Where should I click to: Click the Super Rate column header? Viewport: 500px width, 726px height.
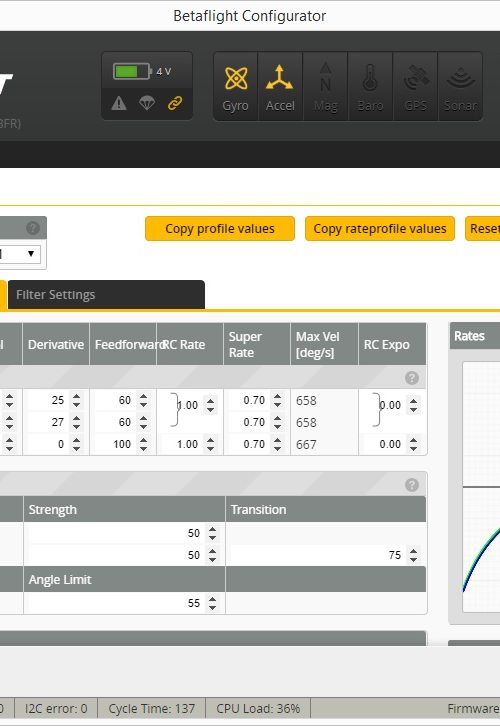click(x=257, y=344)
